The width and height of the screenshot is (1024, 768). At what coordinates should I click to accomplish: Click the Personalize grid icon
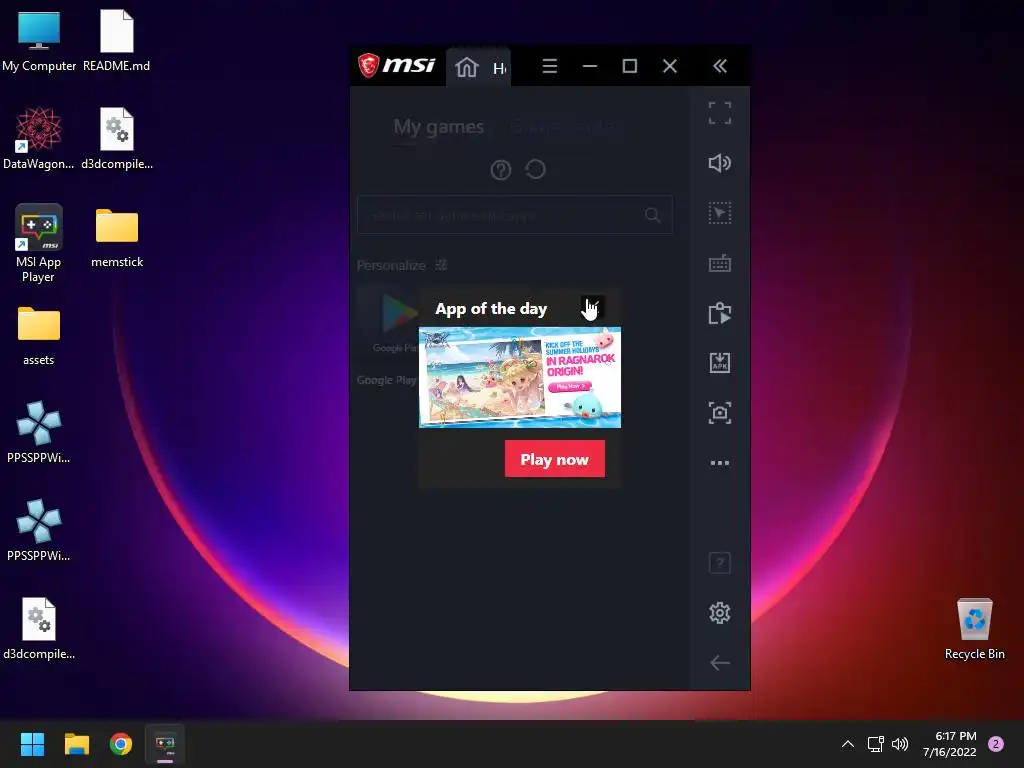441,265
